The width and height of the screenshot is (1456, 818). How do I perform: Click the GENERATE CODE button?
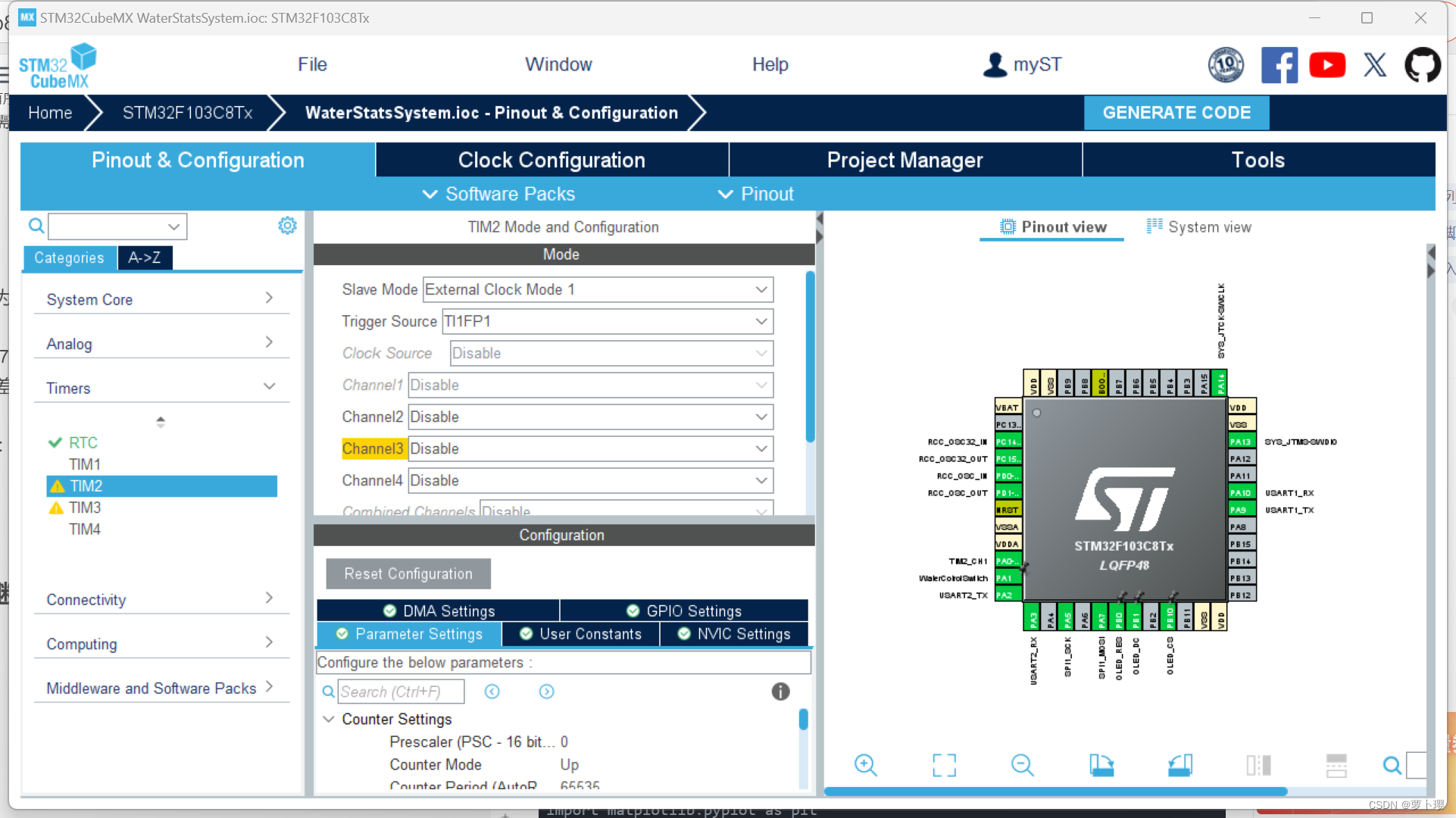coord(1176,112)
